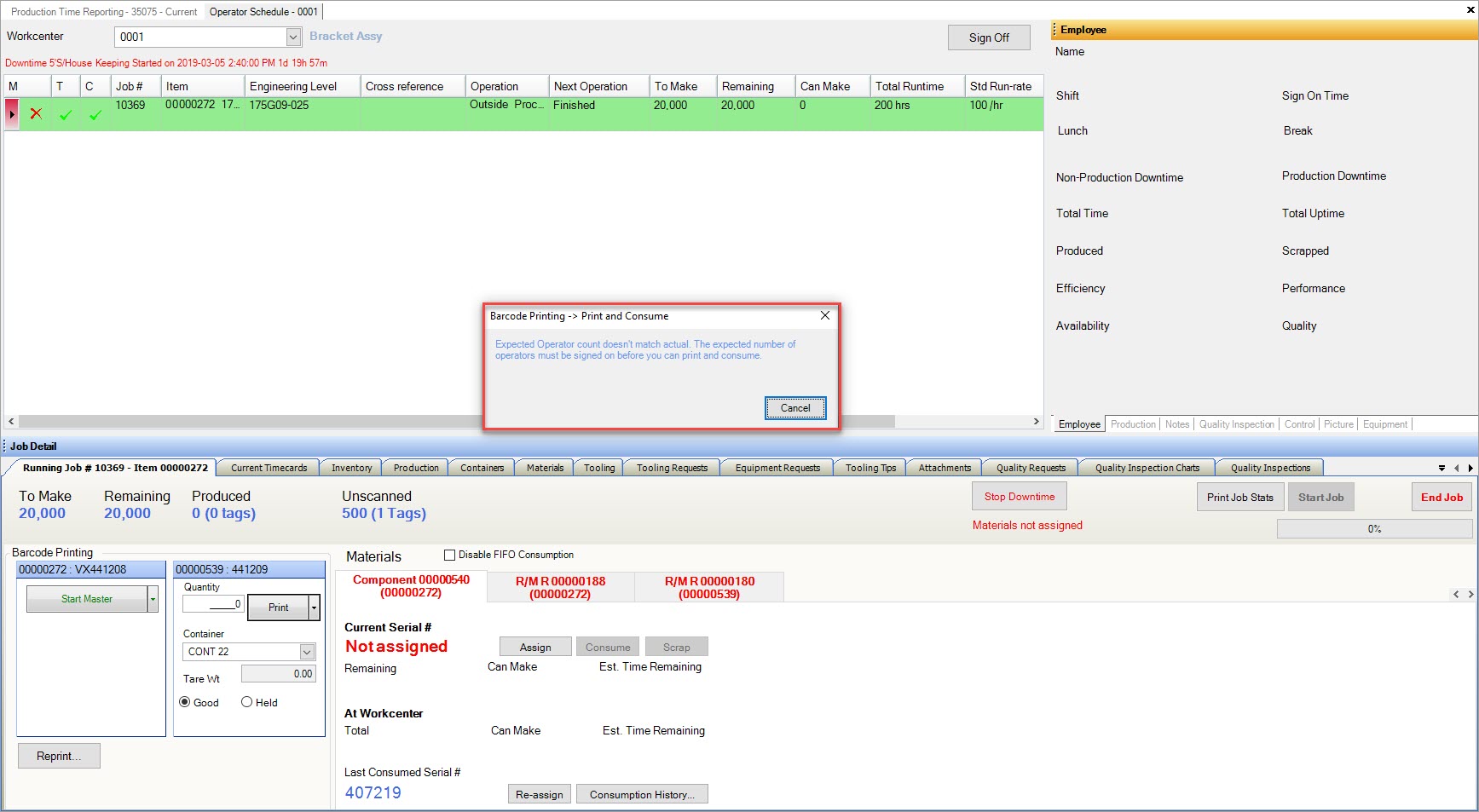Open the tab list dropdown arrow in Job Detail
Viewport: 1479px width, 812px height.
point(1441,468)
